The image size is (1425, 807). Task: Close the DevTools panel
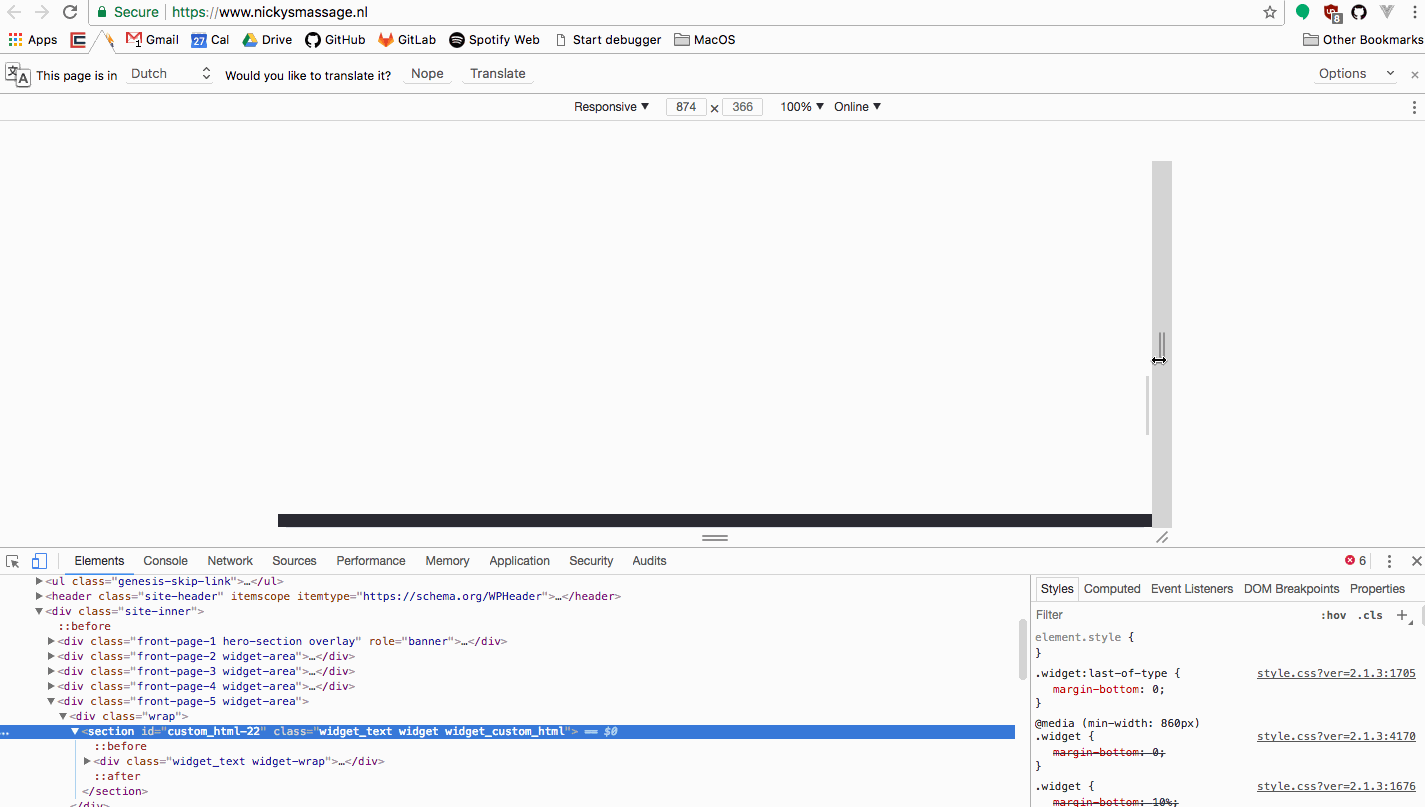pyautogui.click(x=1416, y=561)
